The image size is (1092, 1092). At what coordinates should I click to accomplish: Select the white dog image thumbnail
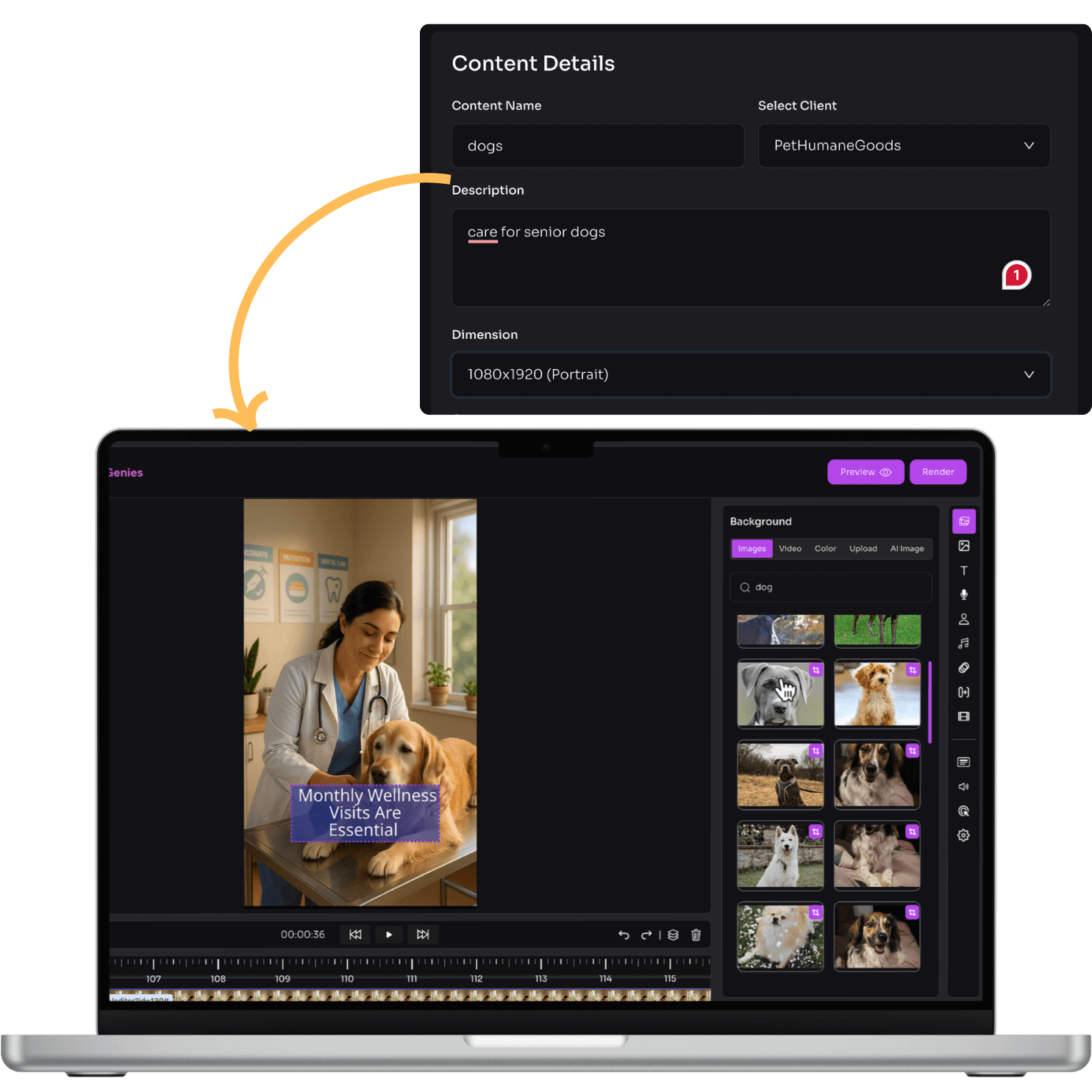[779, 855]
